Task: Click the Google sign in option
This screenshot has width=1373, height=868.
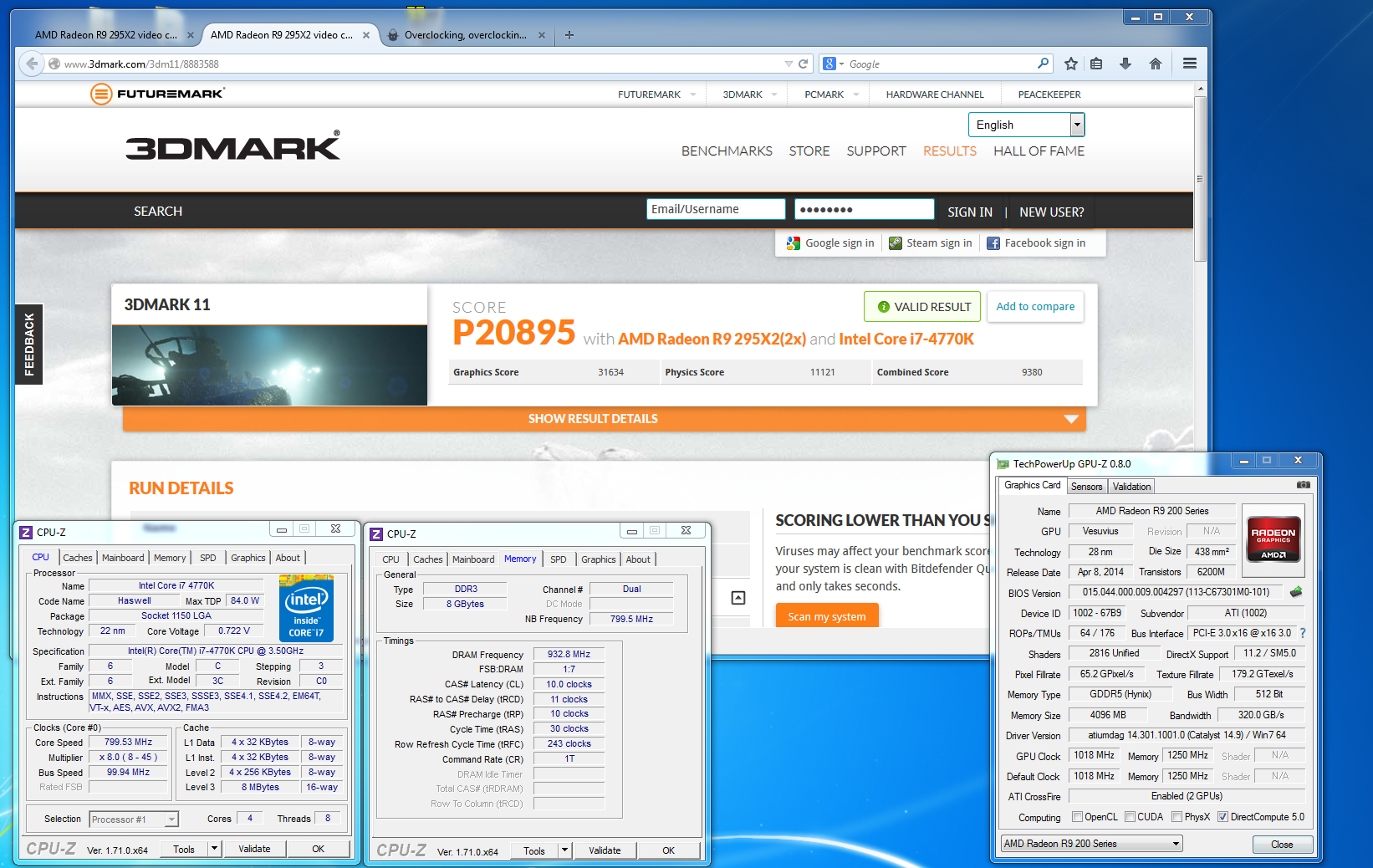Action: pyautogui.click(x=830, y=243)
